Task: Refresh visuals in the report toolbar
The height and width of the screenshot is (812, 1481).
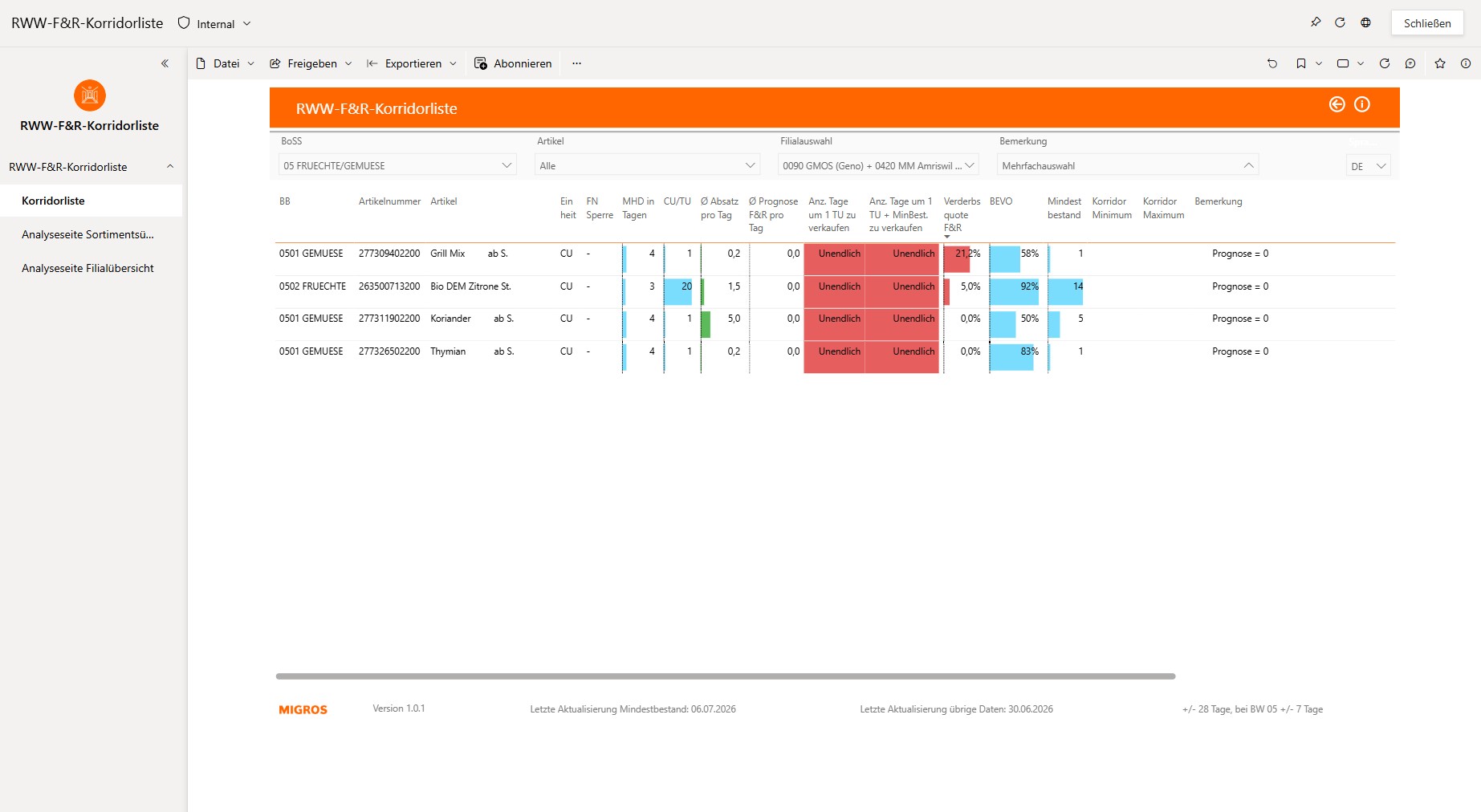Action: pos(1385,63)
